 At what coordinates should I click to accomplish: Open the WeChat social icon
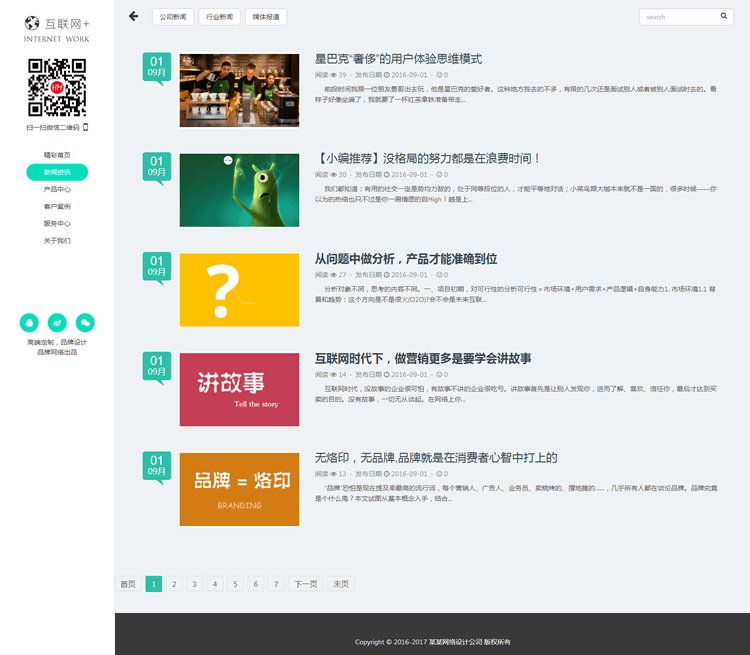[85, 323]
